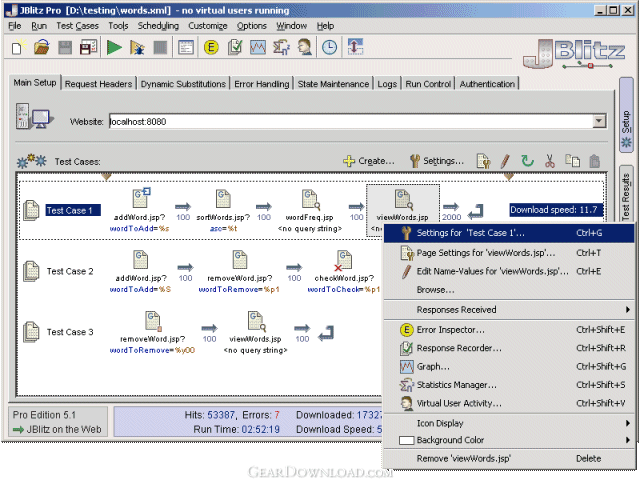Click the Website address input field
Viewport: 640px width, 480px height.
(x=351, y=121)
